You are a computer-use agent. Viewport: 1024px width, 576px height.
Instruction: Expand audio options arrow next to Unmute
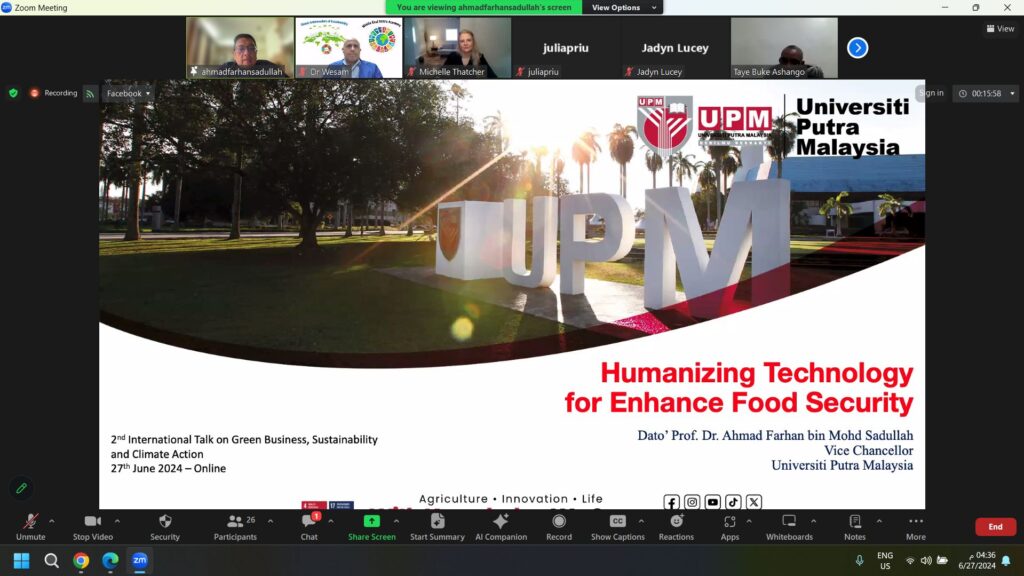[52, 521]
